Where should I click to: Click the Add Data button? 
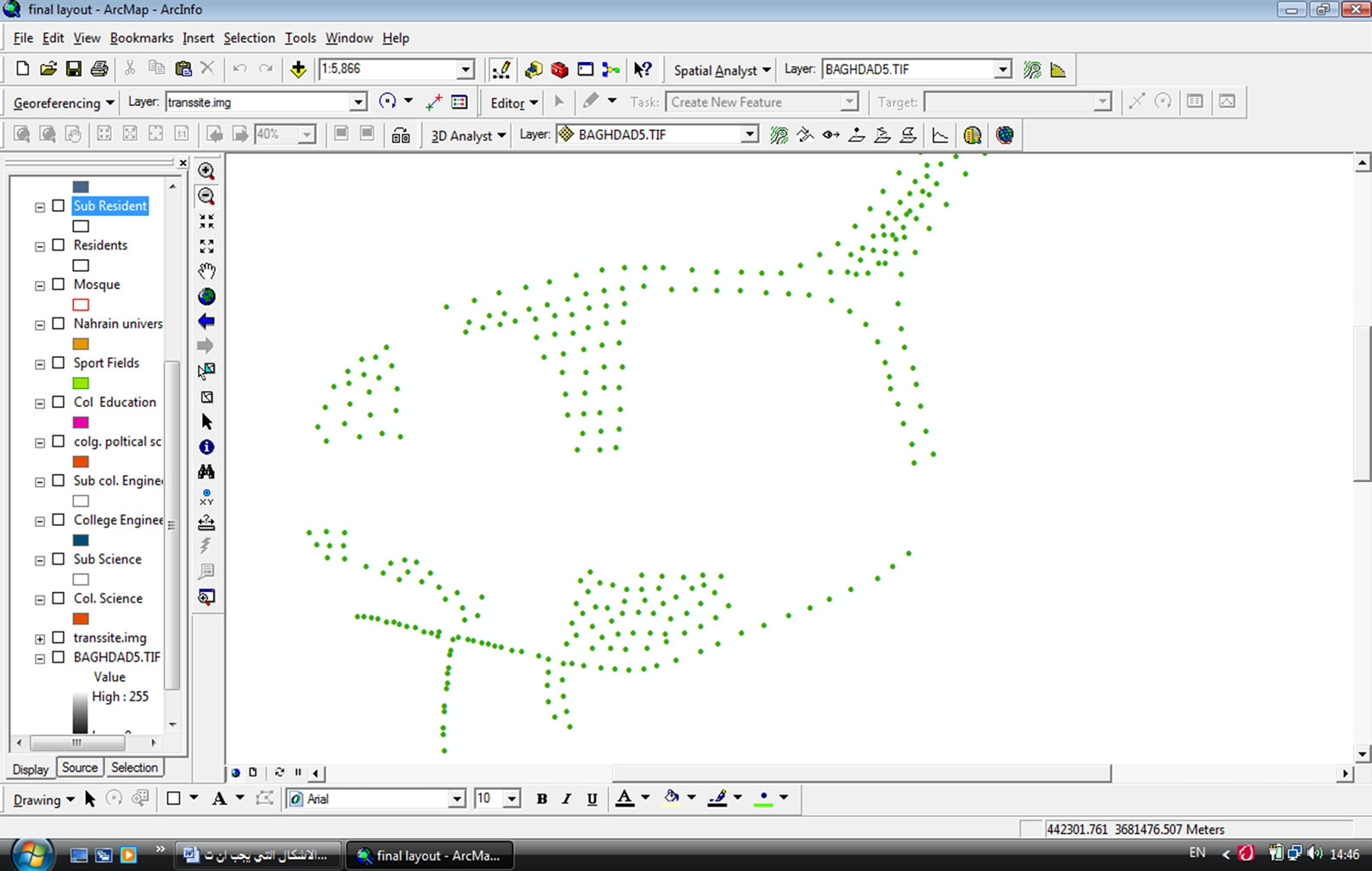point(298,70)
